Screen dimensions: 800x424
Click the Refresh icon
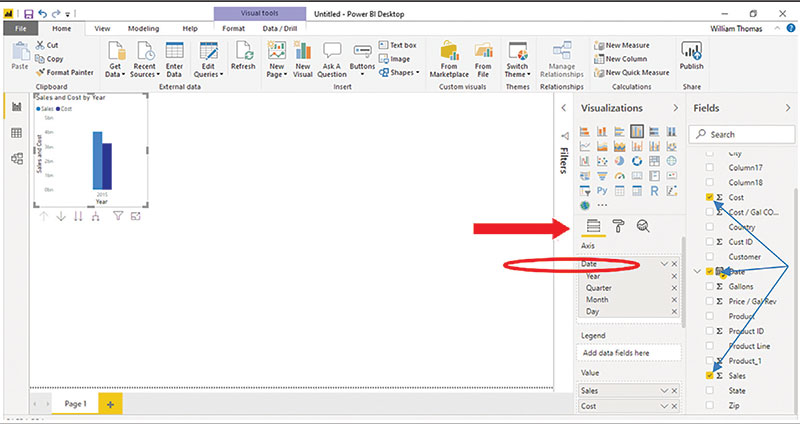click(243, 56)
